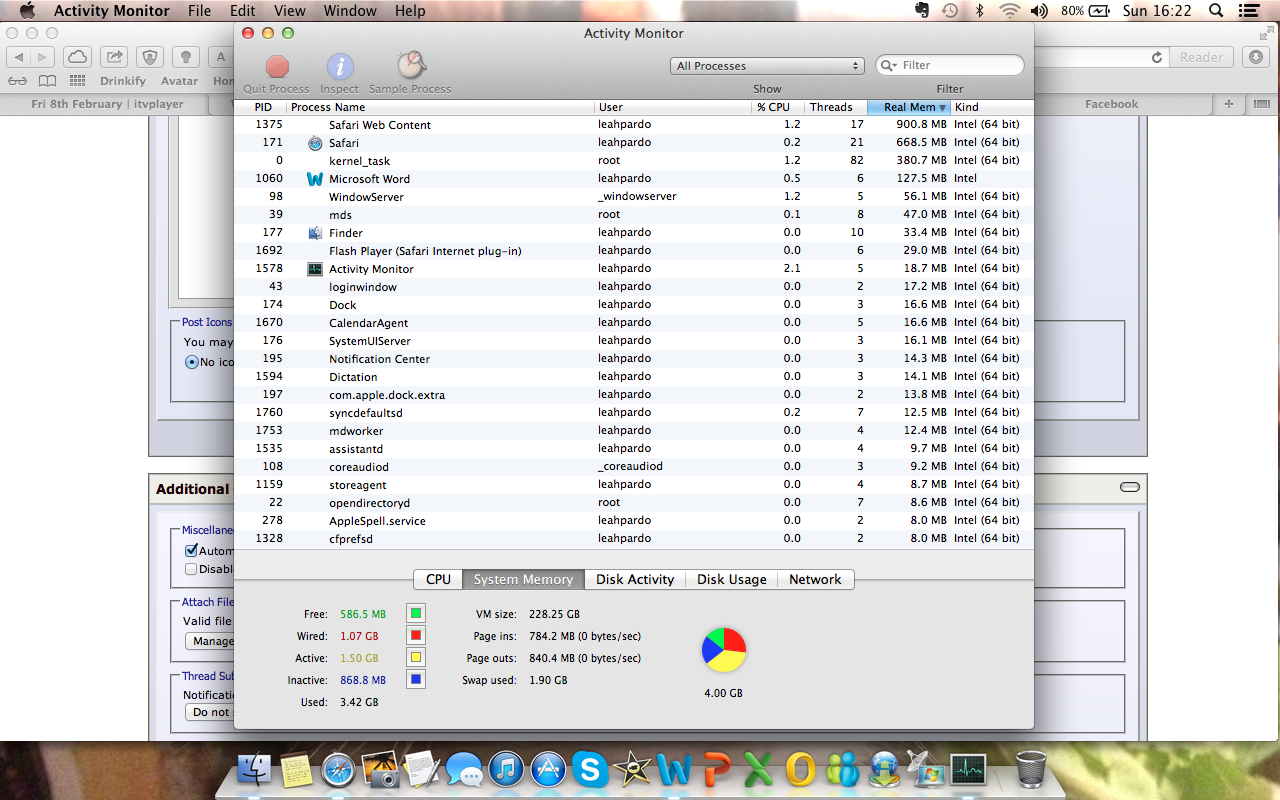Add a new Safari tab with plus button
The height and width of the screenshot is (800, 1280).
[x=1229, y=104]
